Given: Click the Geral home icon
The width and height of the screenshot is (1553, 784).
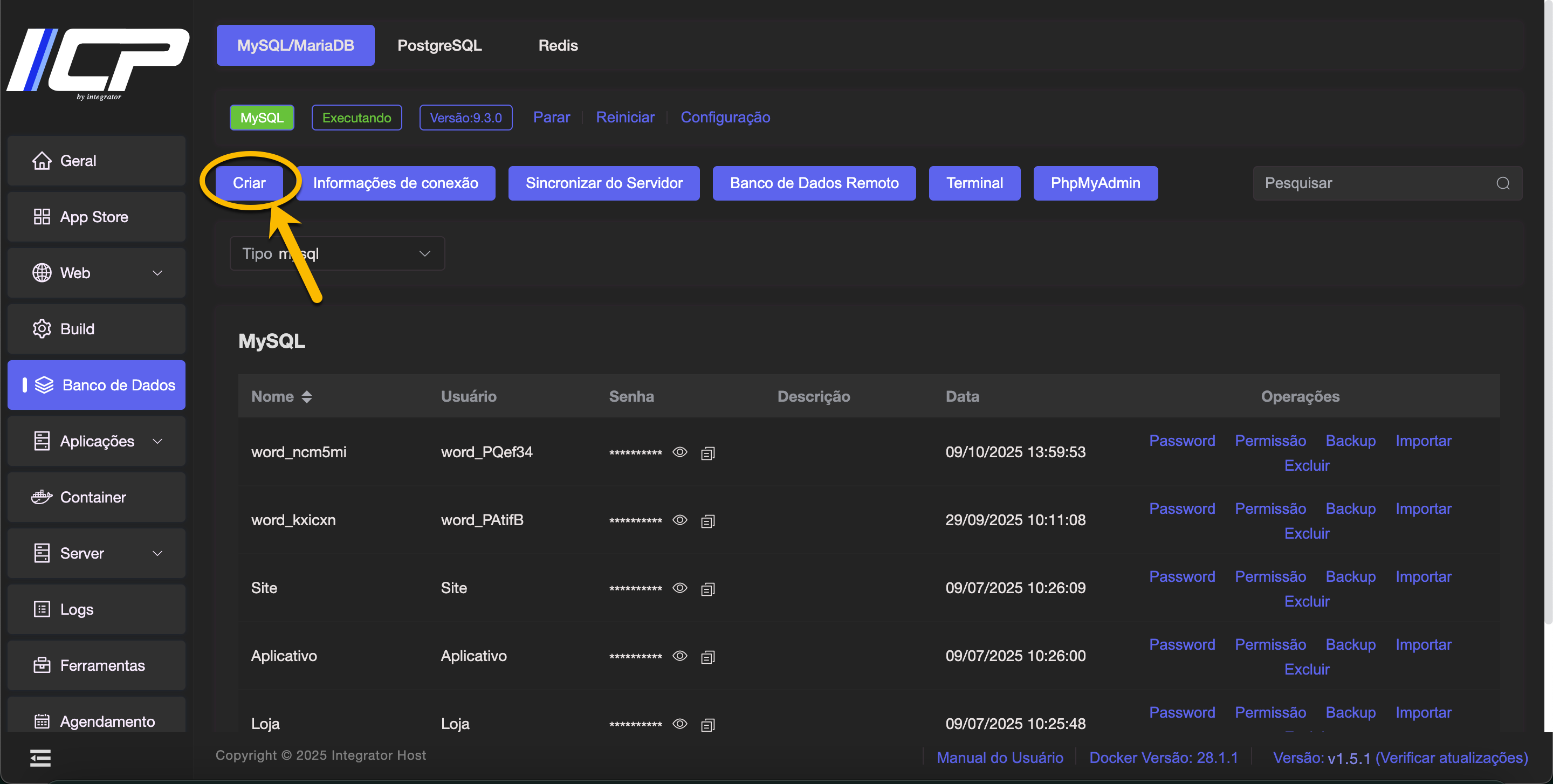Looking at the screenshot, I should tap(42, 161).
